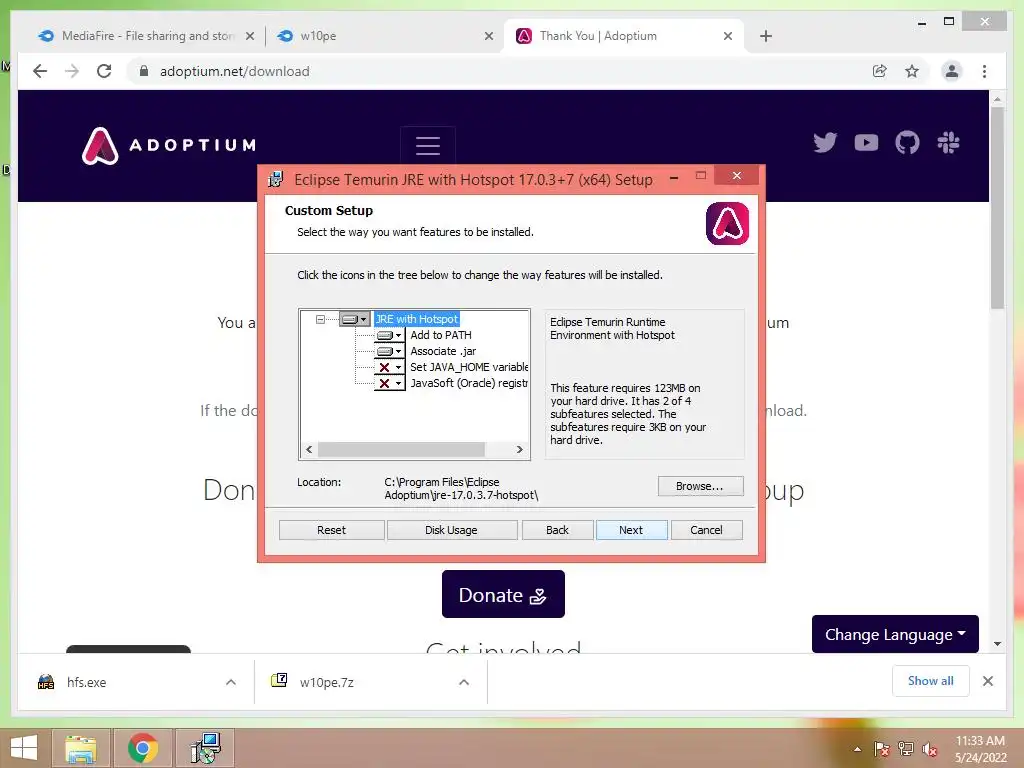Click the clock in system tray
The width and height of the screenshot is (1024, 768).
(980, 749)
